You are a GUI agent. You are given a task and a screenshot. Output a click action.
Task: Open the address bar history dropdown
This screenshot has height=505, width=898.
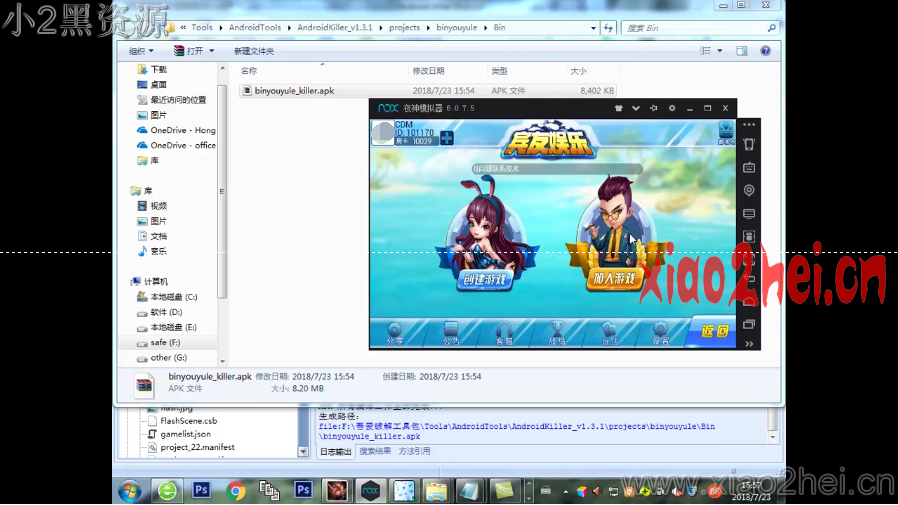click(593, 28)
